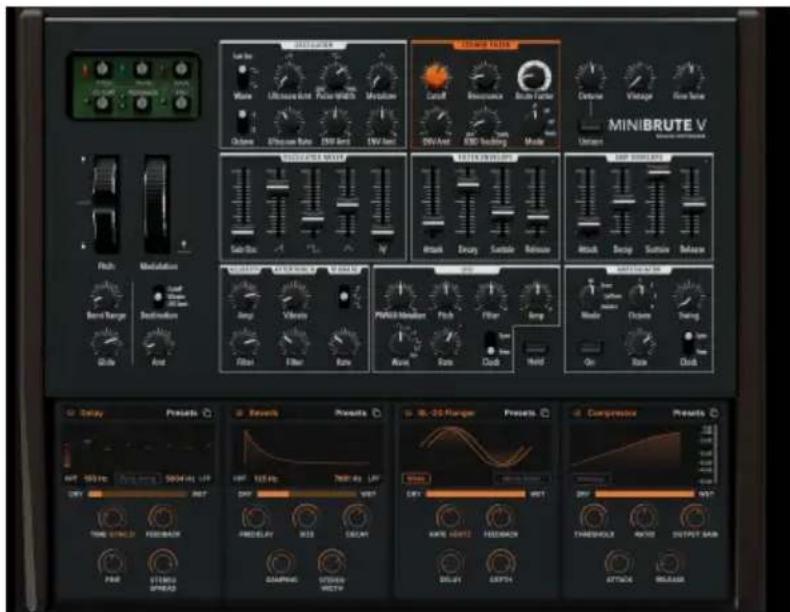Click the Reverb effect name selector

point(264,413)
